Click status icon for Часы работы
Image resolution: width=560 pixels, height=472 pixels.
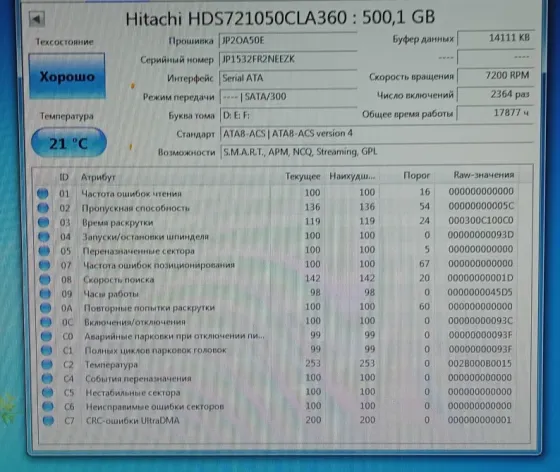pyautogui.click(x=45, y=293)
